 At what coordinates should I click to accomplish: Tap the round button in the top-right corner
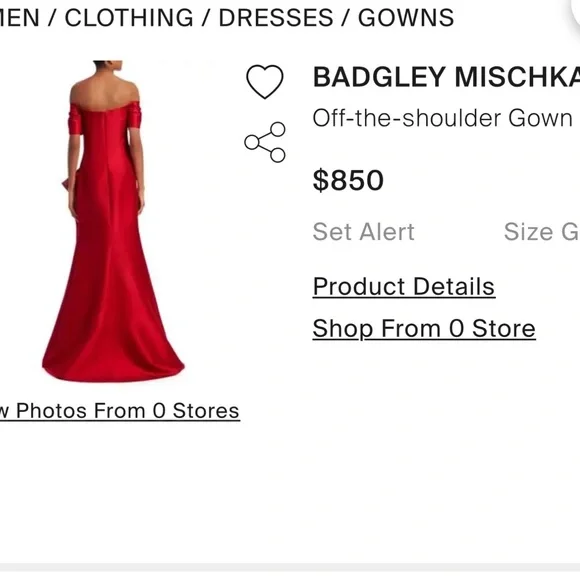click(574, 11)
